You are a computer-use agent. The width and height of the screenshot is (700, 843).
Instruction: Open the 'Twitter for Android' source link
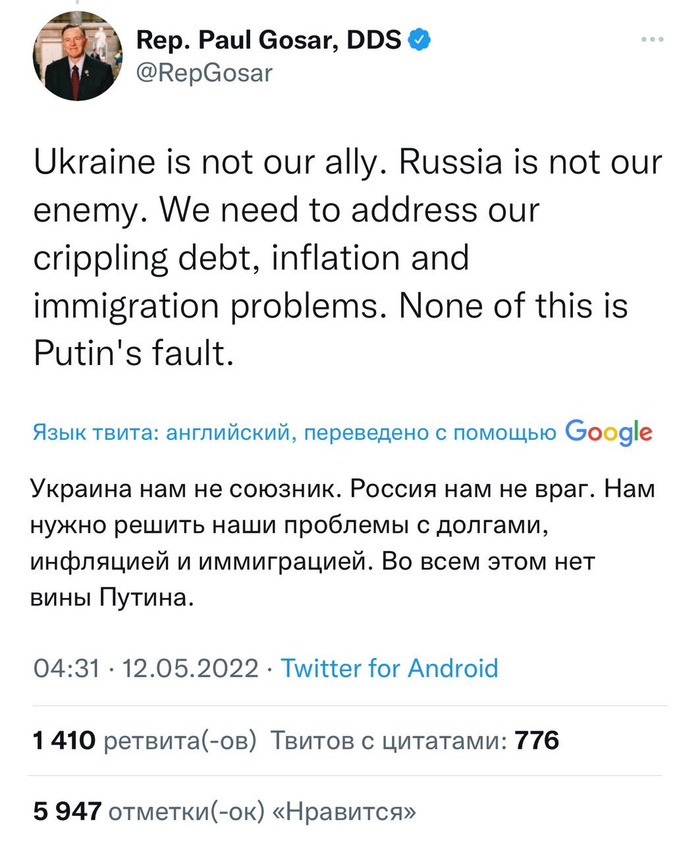pos(389,668)
